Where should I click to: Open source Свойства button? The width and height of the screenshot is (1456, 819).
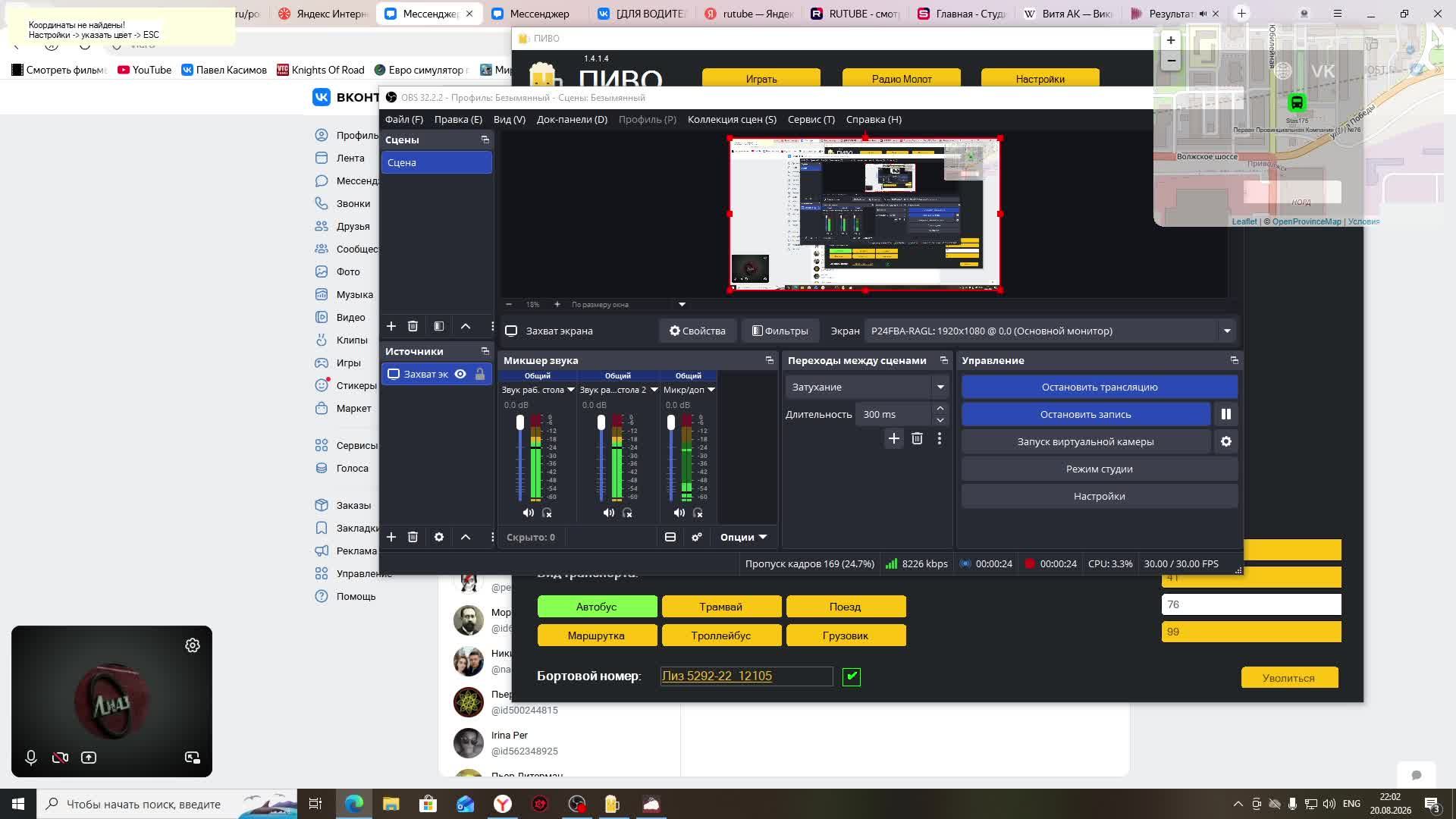click(698, 331)
